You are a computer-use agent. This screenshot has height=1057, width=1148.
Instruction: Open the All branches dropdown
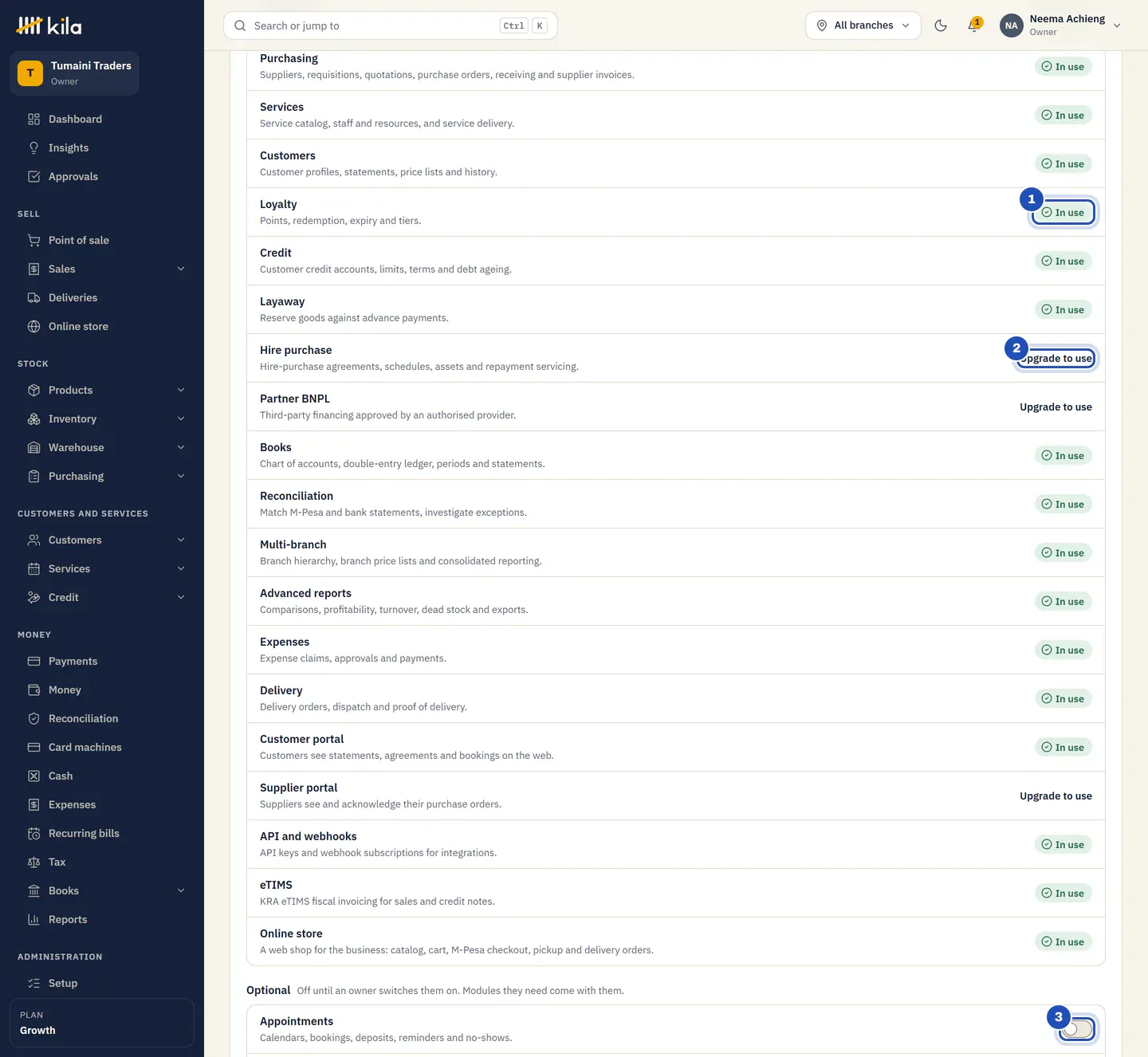point(863,26)
